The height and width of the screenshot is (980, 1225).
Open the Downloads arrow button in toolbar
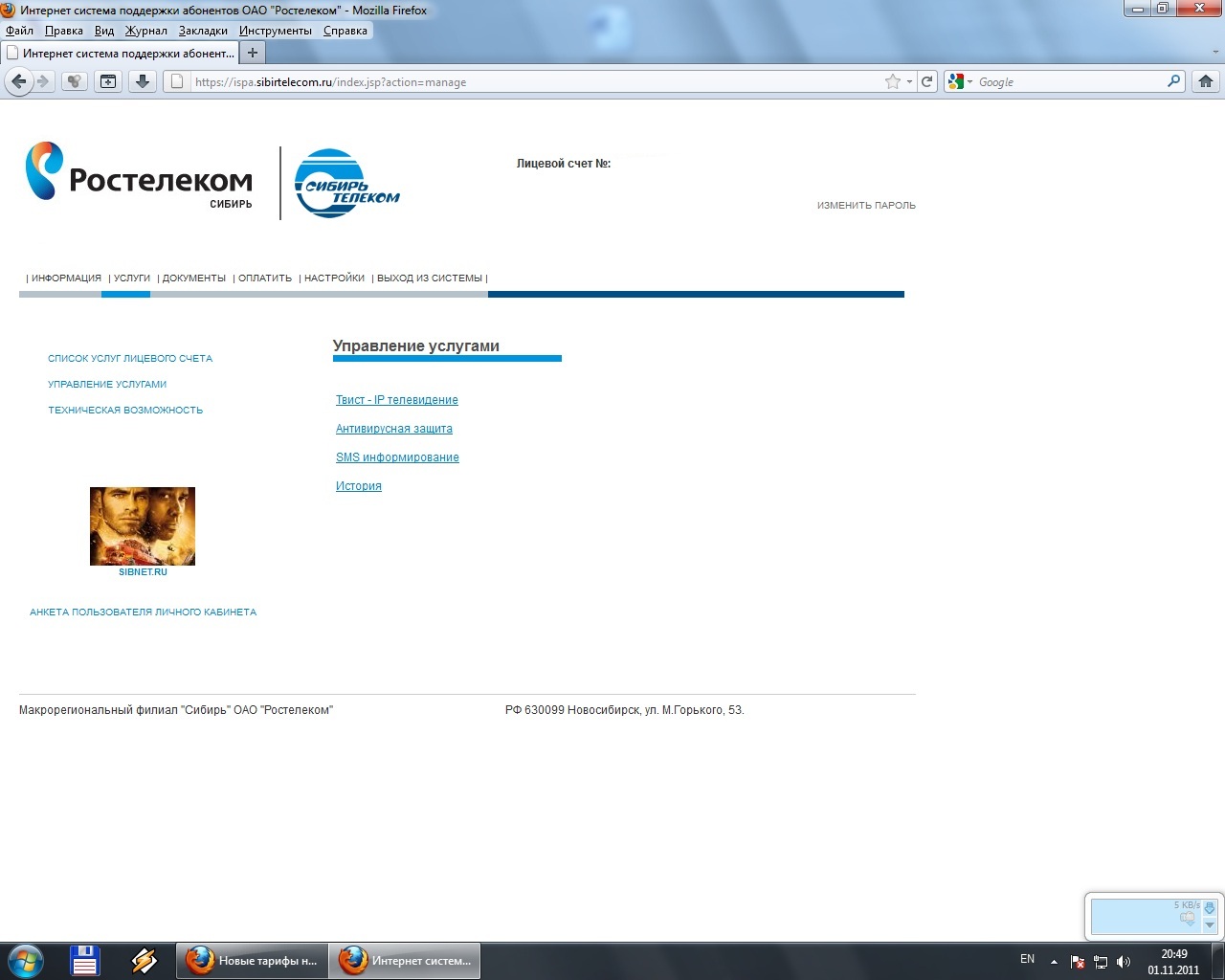(143, 82)
